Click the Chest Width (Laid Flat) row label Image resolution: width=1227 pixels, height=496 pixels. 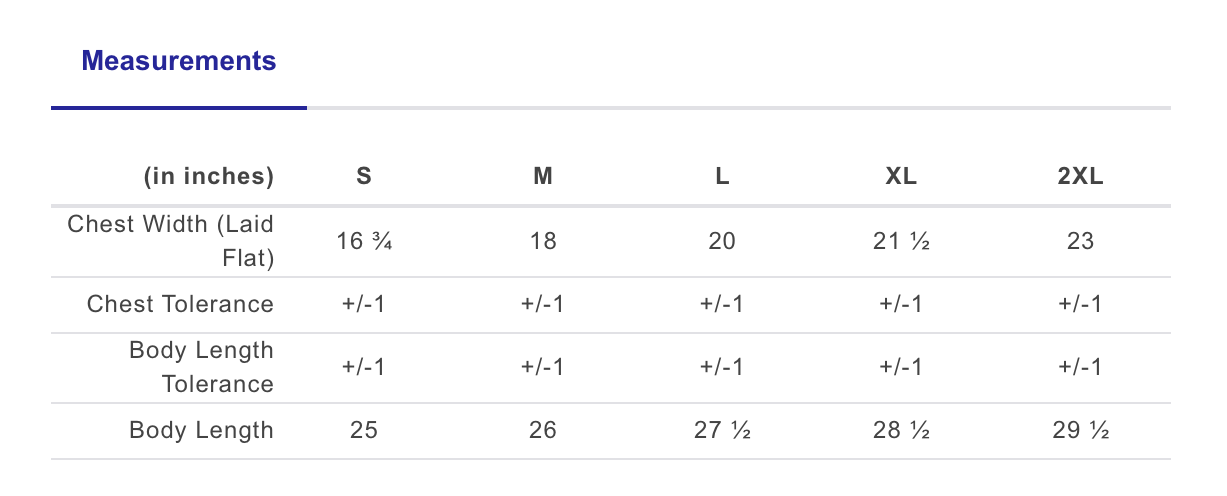(171, 241)
